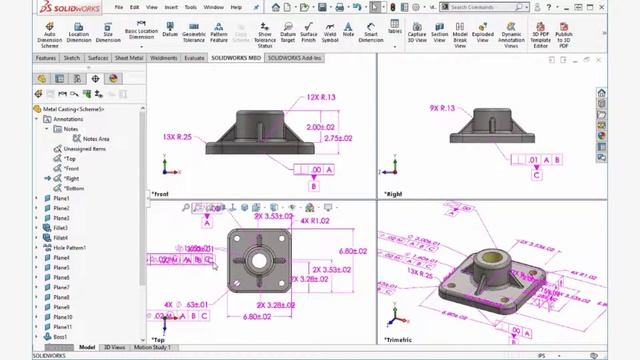Add a Surface Finish symbol
Image resolution: width=640 pixels, height=360 pixels.
309,33
